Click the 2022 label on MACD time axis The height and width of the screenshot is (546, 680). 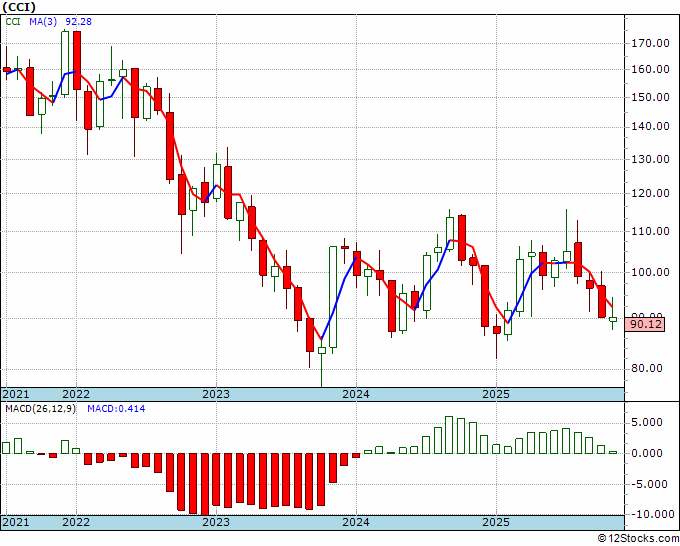tap(76, 522)
